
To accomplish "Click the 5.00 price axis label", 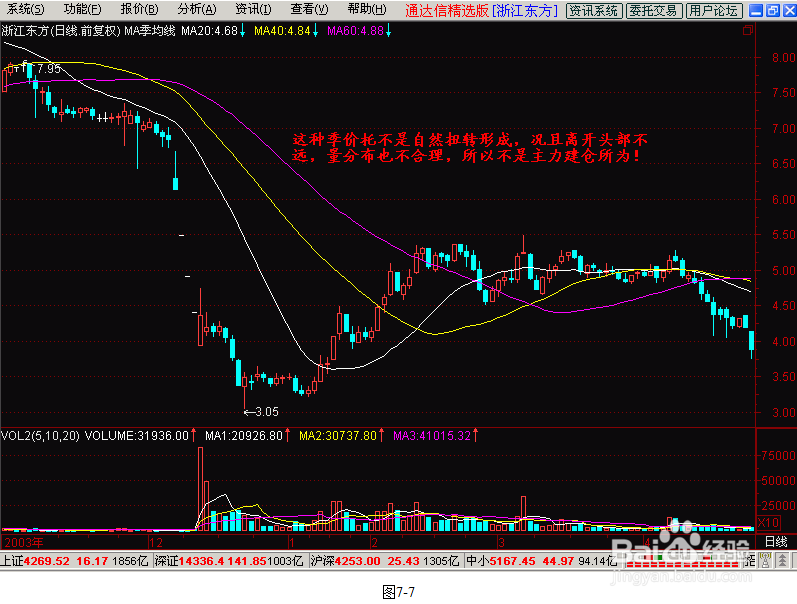I will (783, 270).
